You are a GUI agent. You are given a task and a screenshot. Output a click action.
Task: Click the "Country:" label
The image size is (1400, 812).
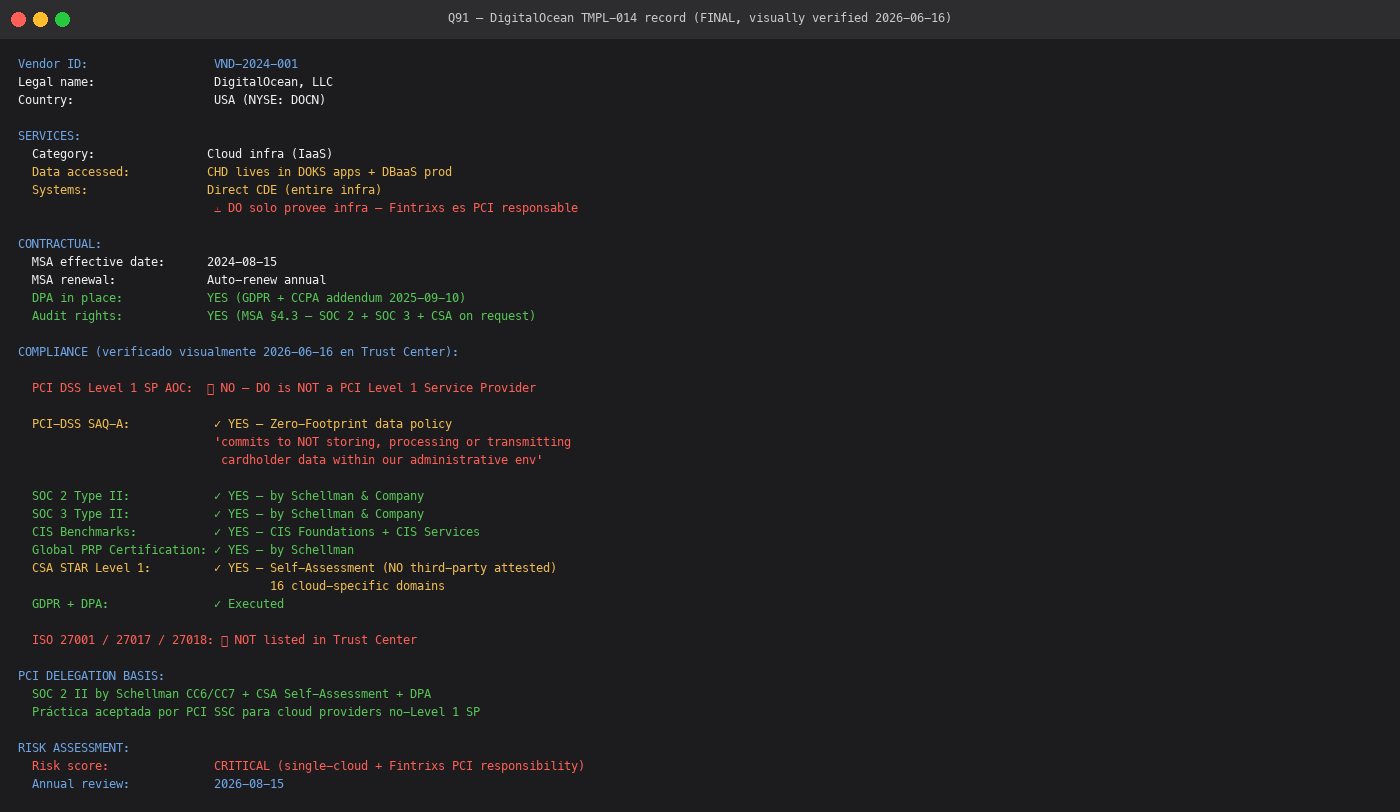pos(46,100)
